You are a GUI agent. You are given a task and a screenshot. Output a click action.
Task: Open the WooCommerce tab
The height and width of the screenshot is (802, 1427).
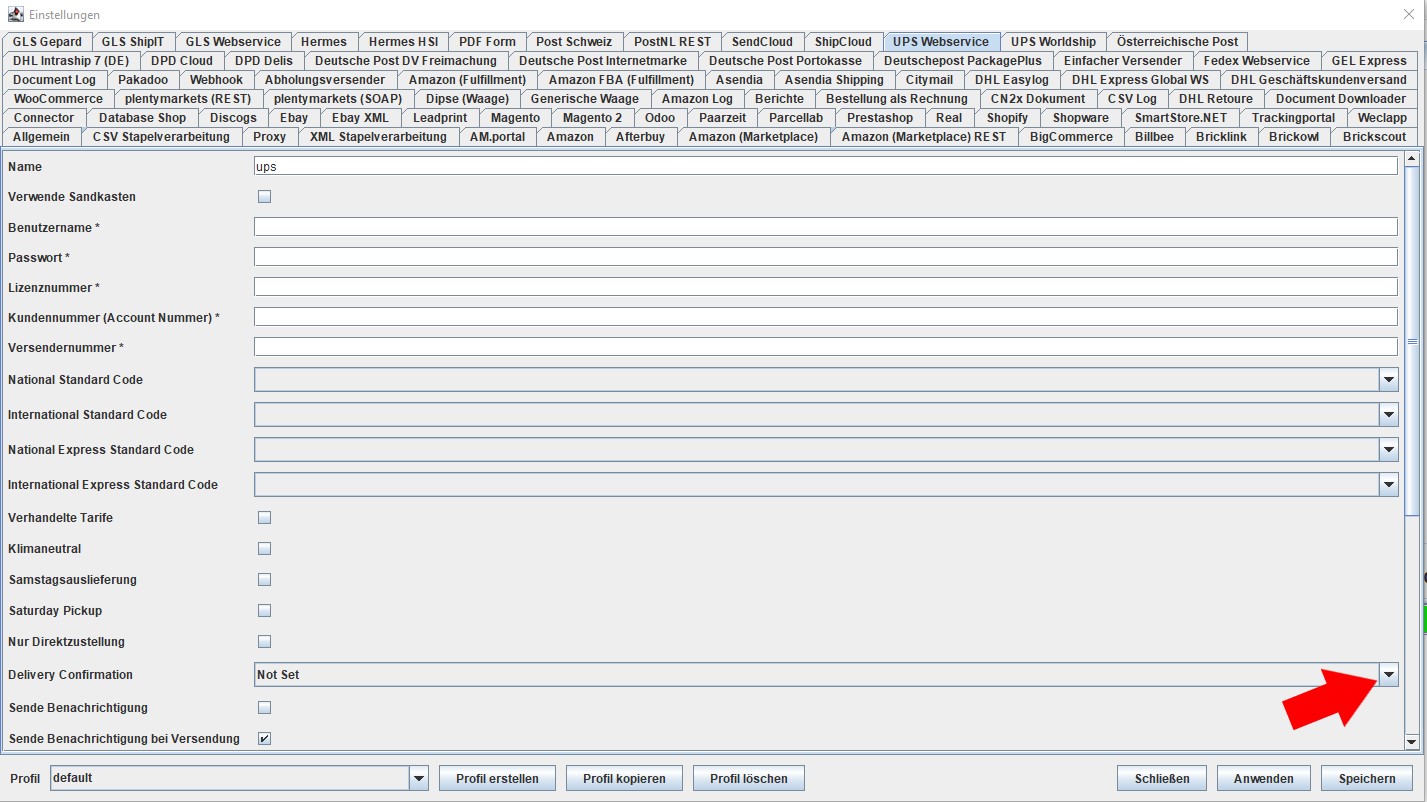[58, 99]
